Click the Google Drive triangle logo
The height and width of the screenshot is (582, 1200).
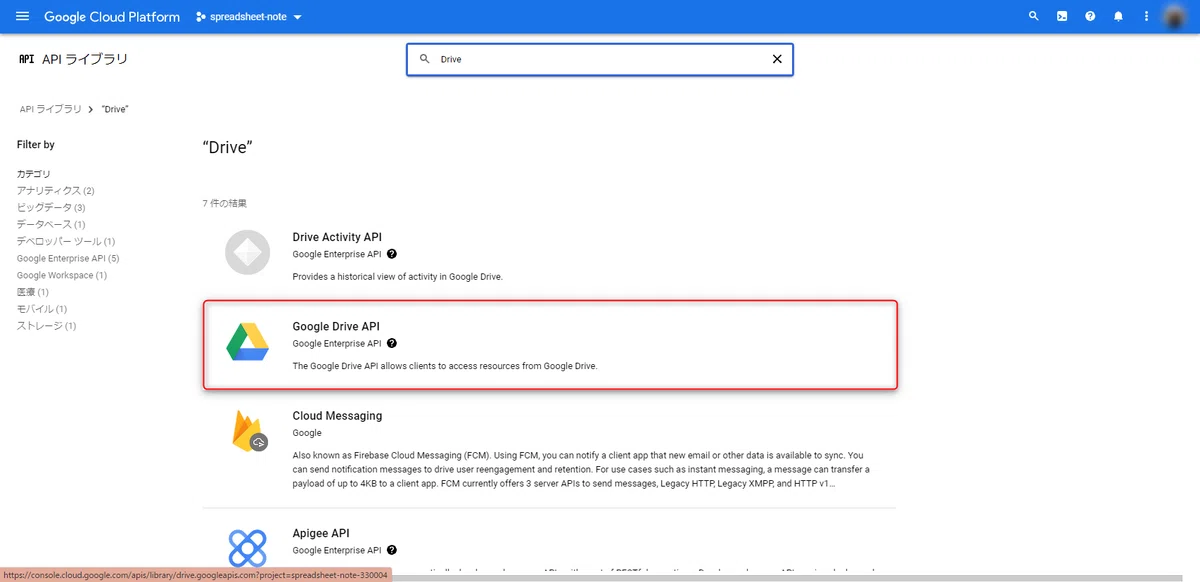tap(247, 342)
